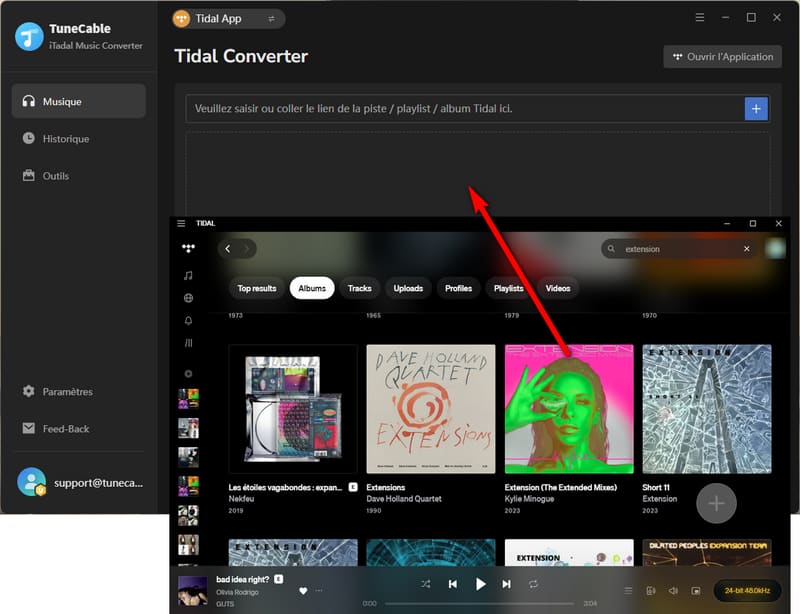The width and height of the screenshot is (800, 614).
Task: Click Extension (The Extended Mixes) title
Action: (560, 487)
